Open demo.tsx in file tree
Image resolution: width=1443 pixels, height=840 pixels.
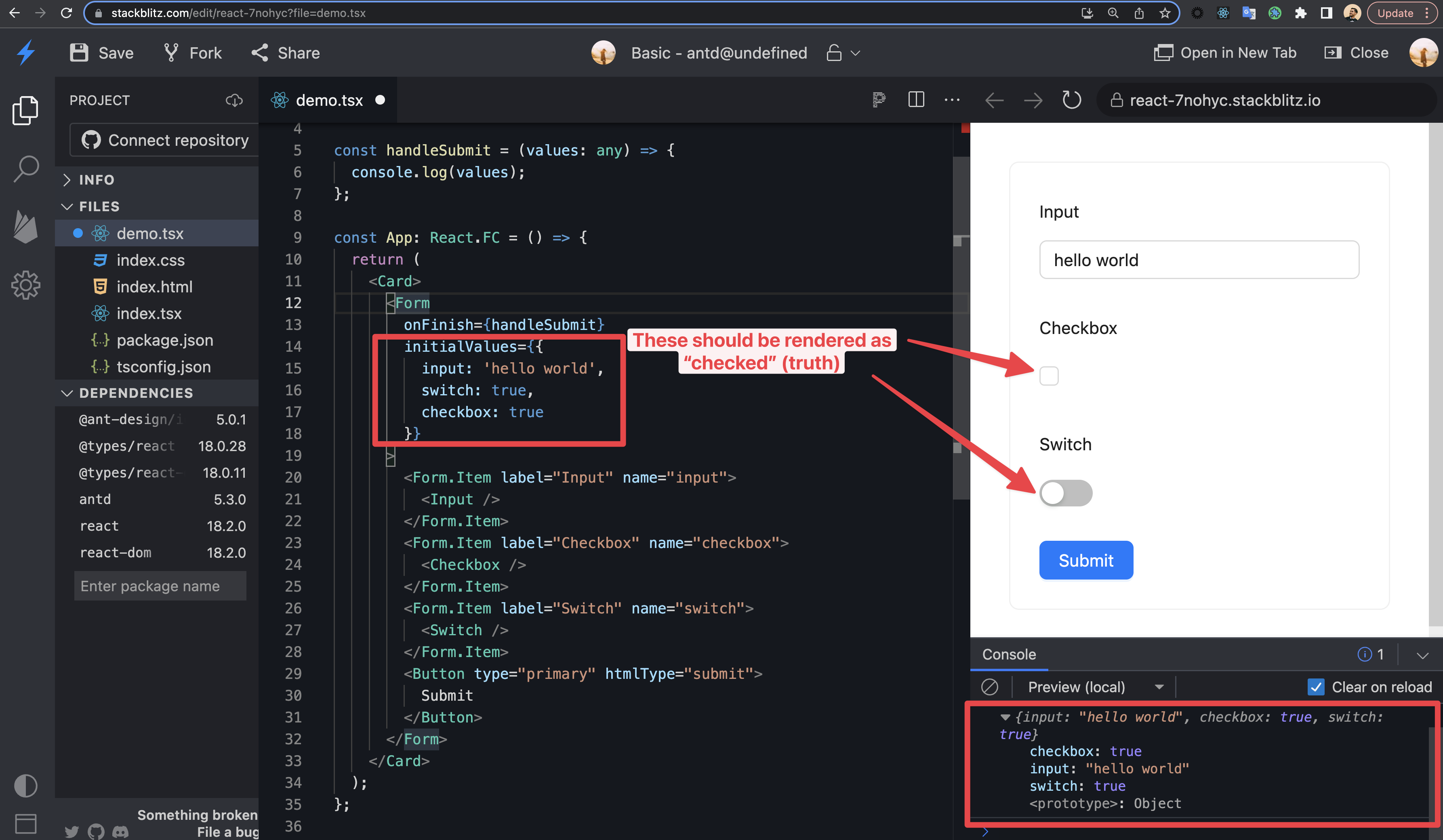tap(156, 233)
